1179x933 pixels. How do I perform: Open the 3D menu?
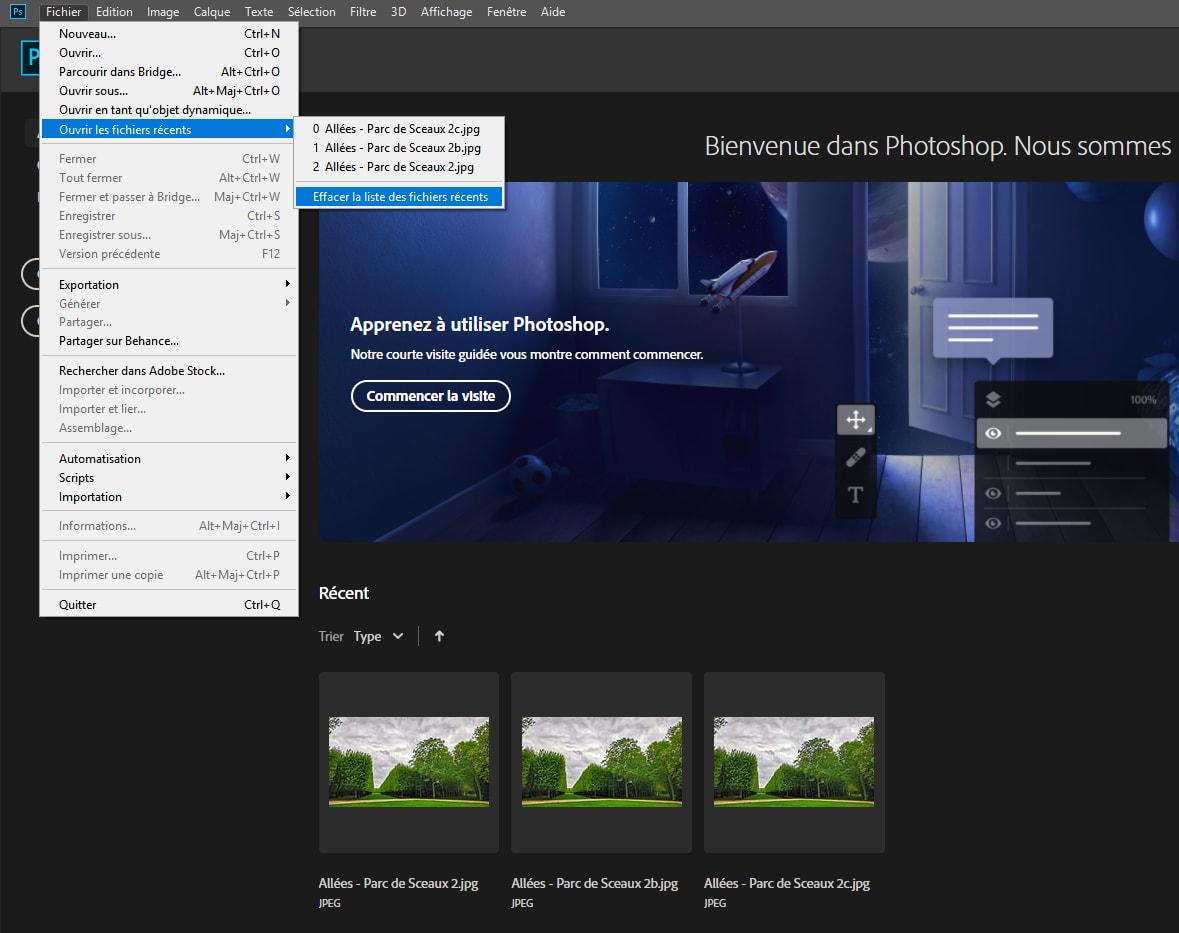point(399,11)
